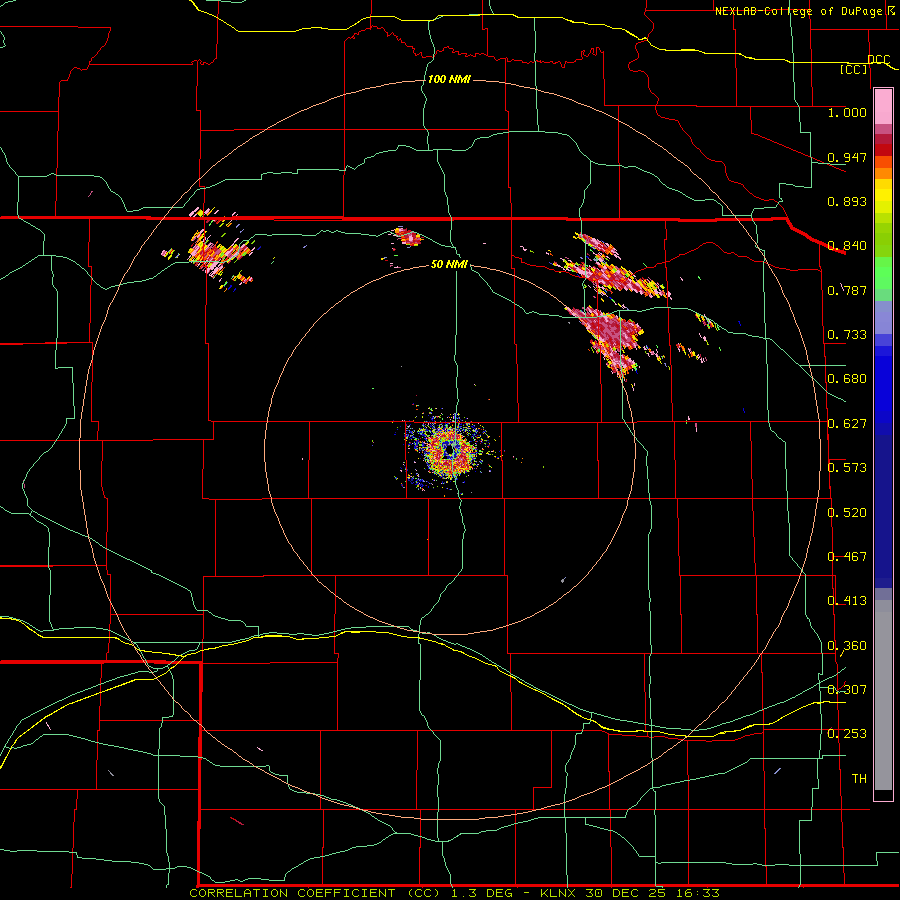
Task: Select the 0.787 scale value
Action: (x=847, y=290)
